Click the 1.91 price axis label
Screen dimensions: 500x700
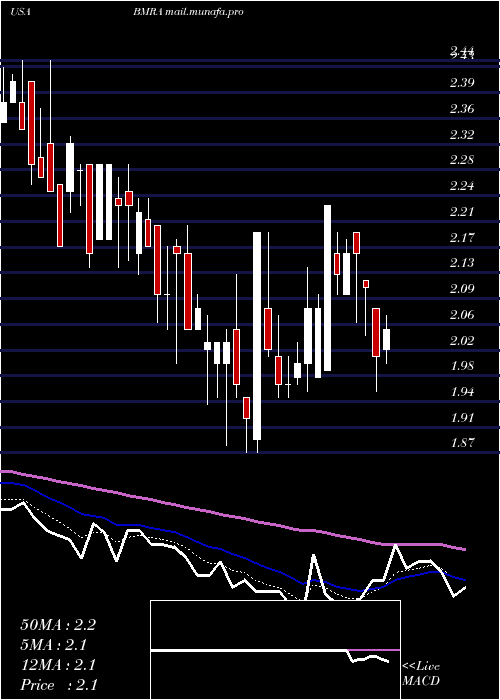(462, 418)
